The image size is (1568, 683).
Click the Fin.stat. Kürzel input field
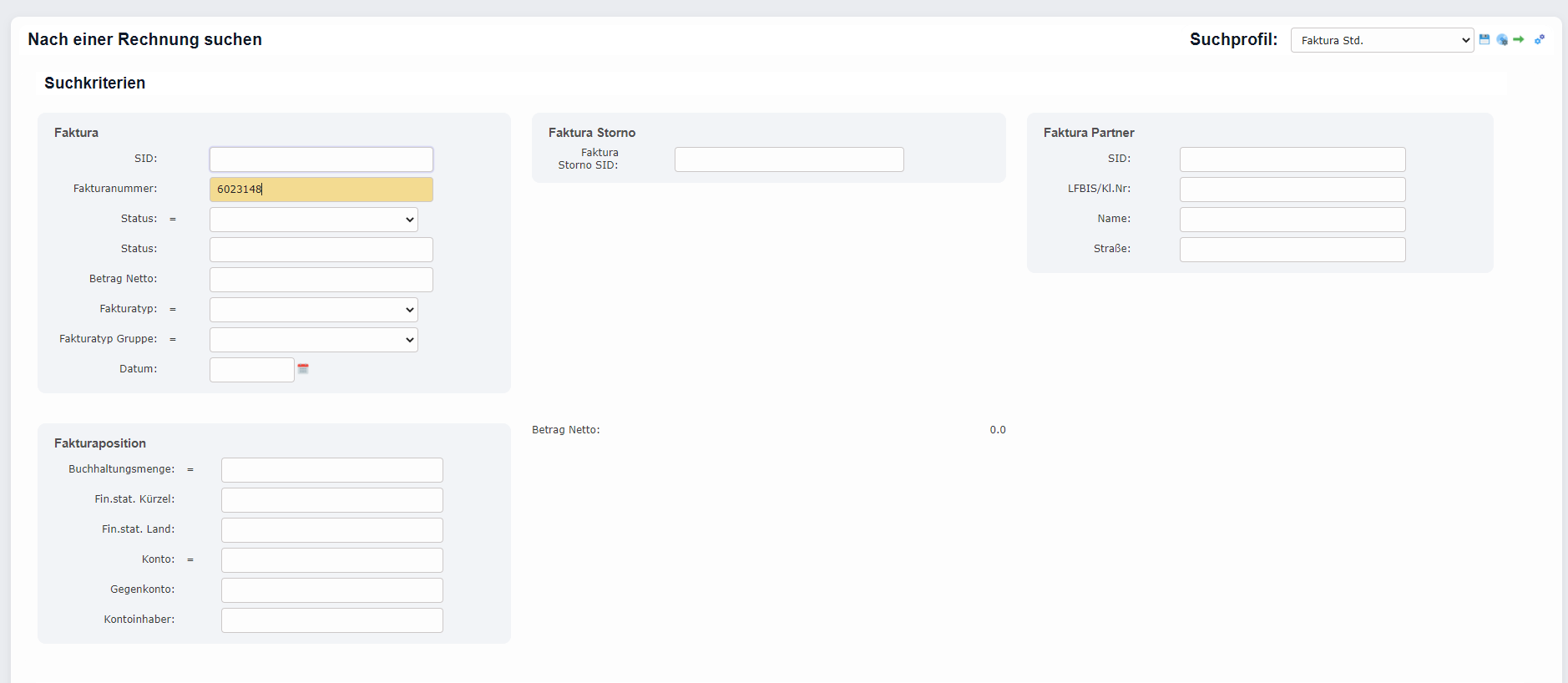coord(331,500)
